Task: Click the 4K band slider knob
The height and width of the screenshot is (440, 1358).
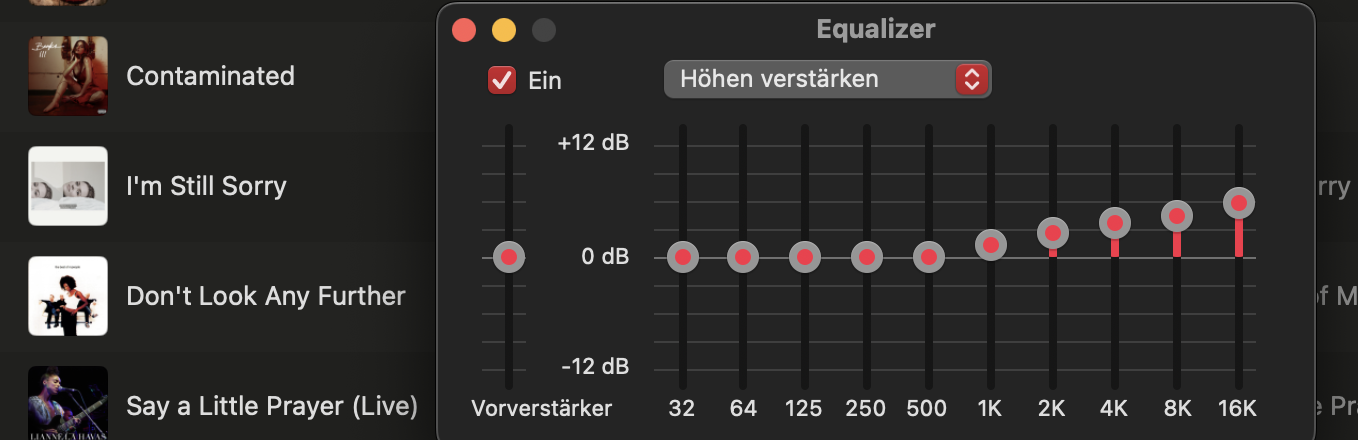Action: 1115,223
